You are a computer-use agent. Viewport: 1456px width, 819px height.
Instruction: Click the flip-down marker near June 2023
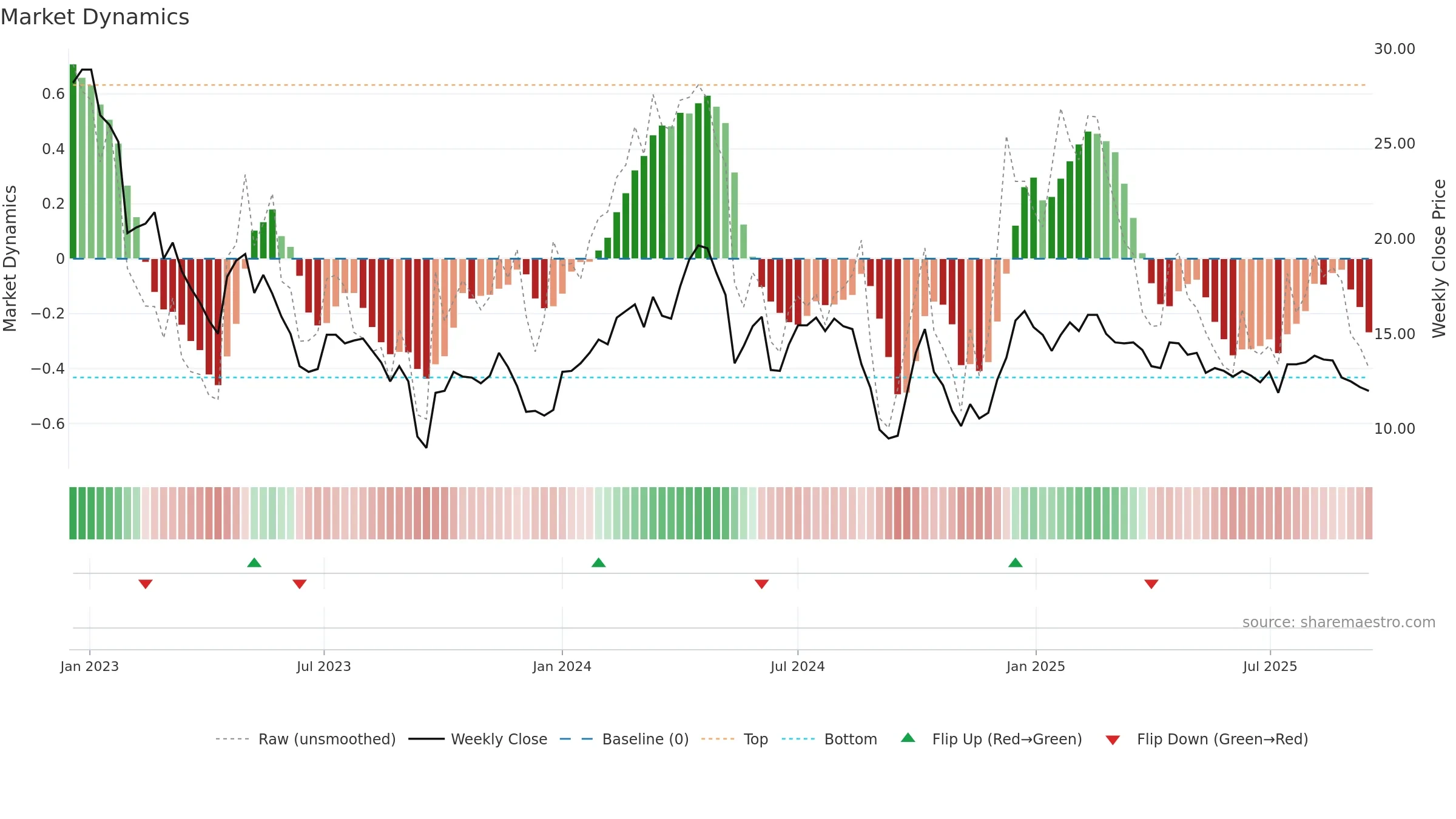click(x=299, y=584)
